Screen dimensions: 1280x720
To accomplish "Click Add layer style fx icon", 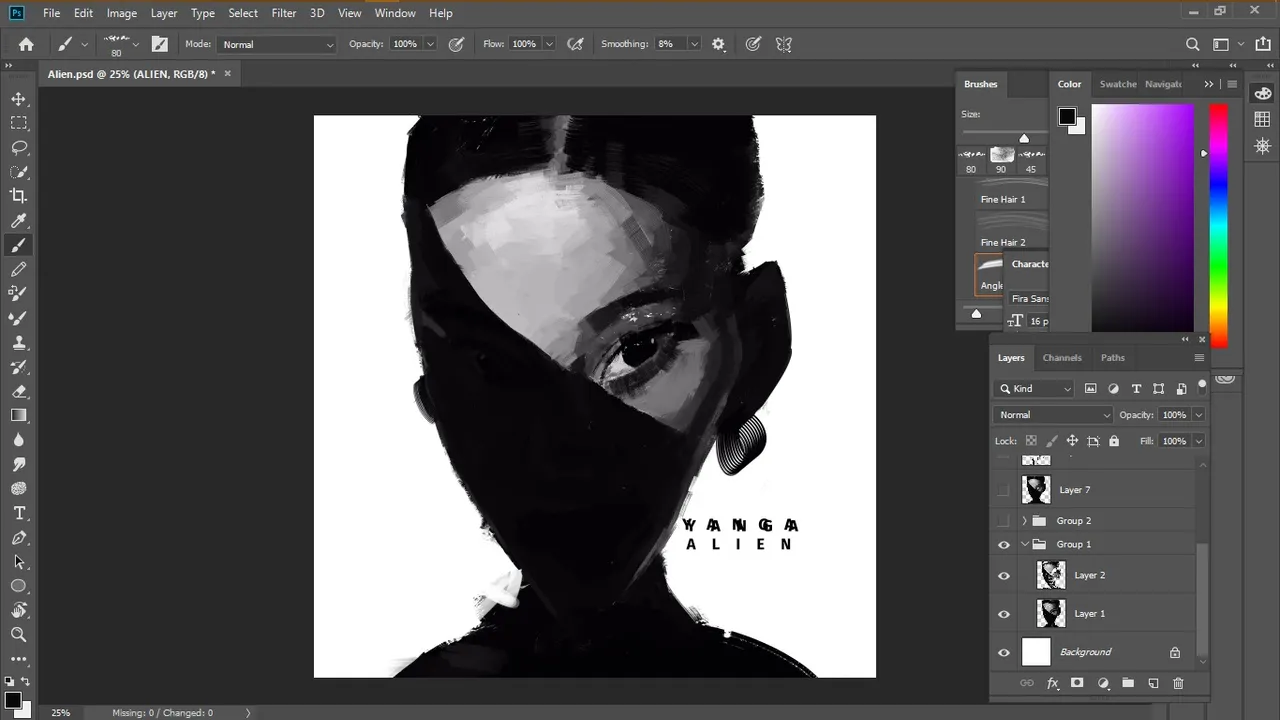I will click(x=1052, y=683).
